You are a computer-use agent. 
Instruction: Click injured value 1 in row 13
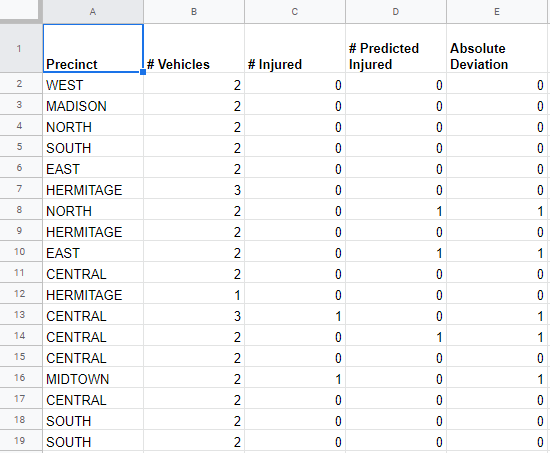tap(295, 315)
